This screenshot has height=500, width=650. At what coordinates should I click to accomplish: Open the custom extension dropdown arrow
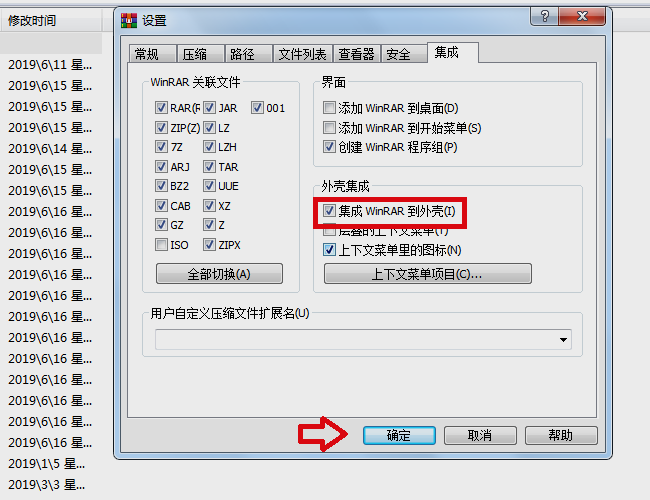(563, 340)
